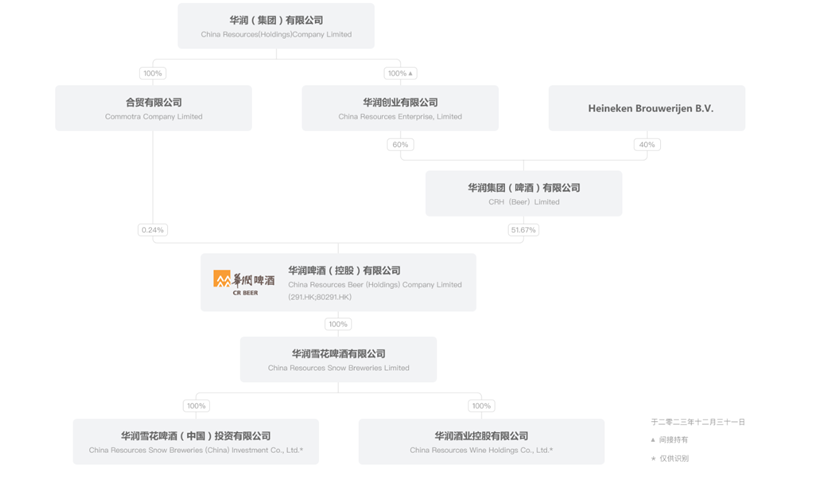Viewport: 827px width, 482px height.
Task: Click the 60% ownership label
Action: [x=400, y=144]
